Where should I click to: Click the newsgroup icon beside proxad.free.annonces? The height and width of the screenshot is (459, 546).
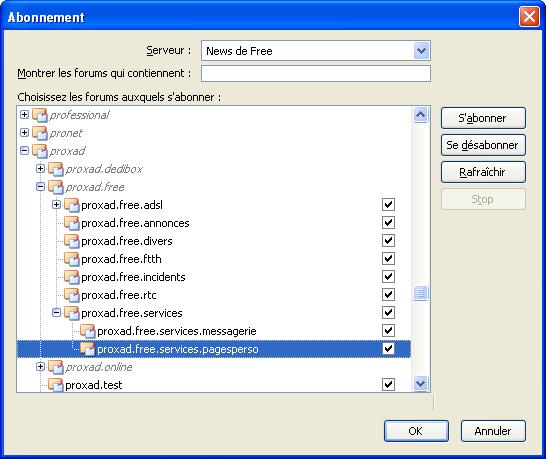tap(72, 223)
